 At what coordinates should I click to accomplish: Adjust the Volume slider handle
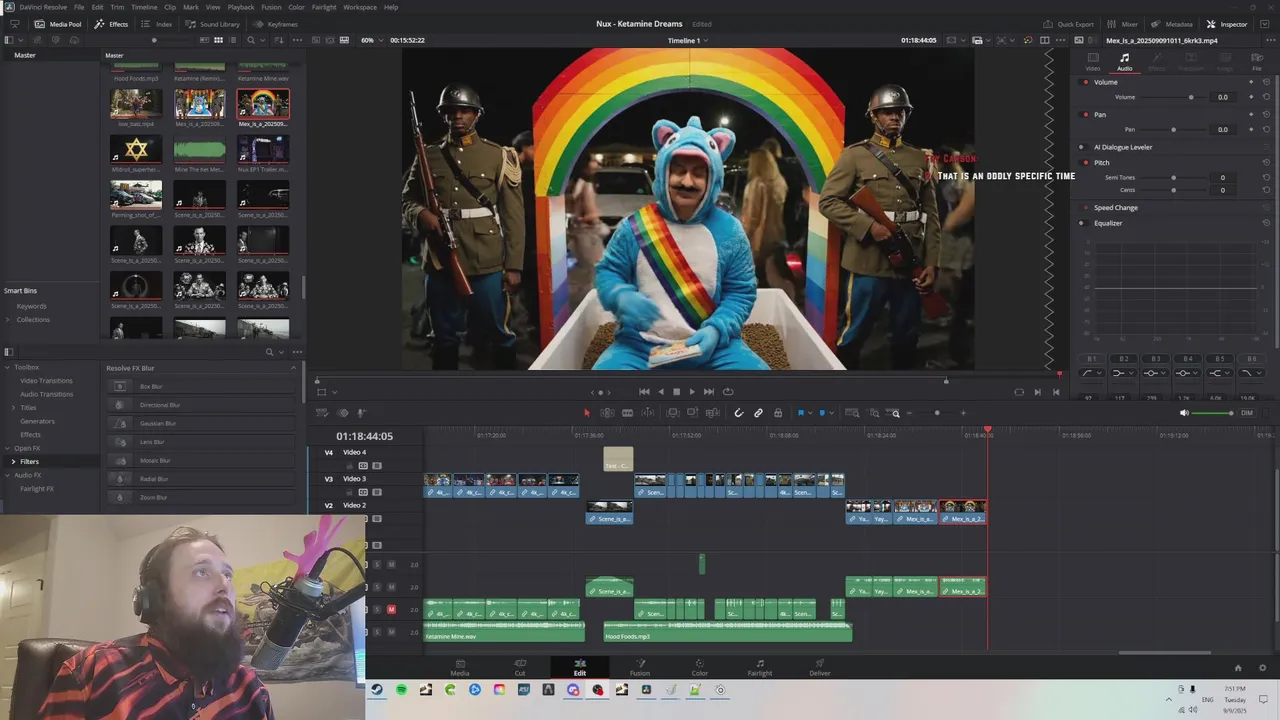coord(1190,97)
